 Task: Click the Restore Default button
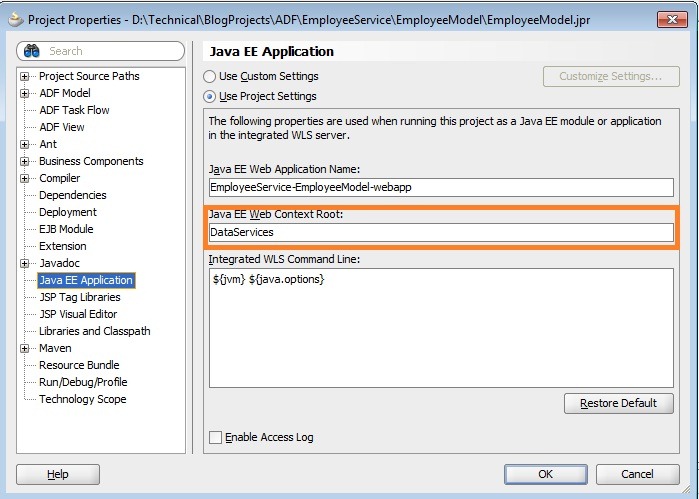[x=617, y=403]
